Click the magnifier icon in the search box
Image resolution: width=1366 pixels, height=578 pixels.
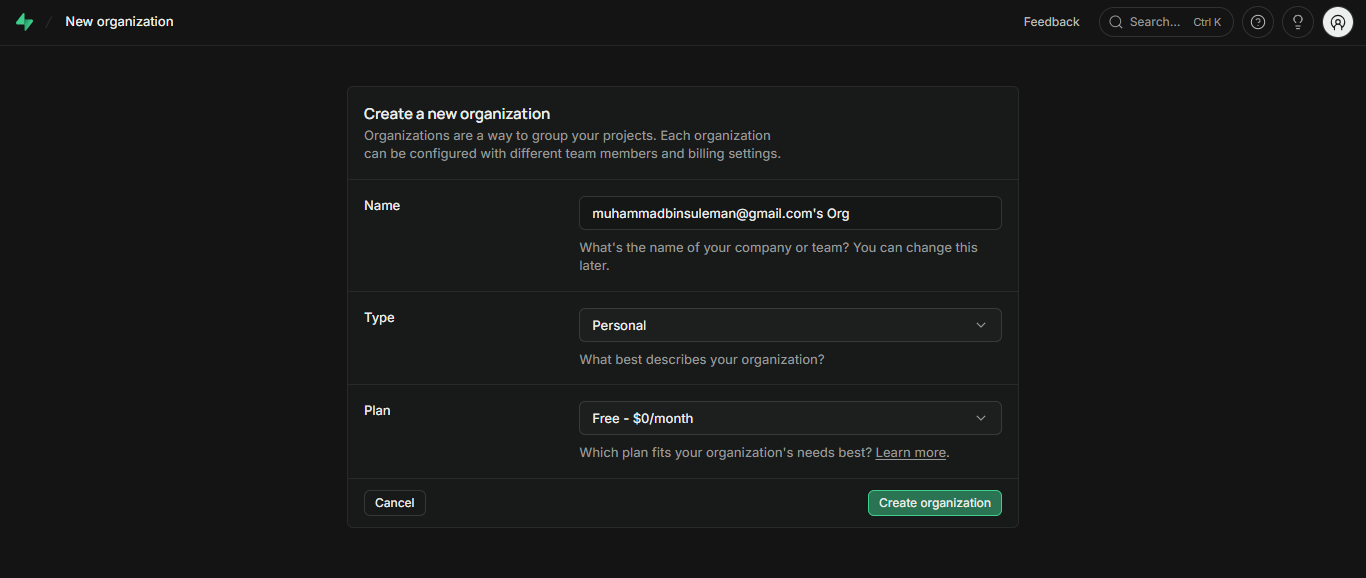tap(1116, 22)
